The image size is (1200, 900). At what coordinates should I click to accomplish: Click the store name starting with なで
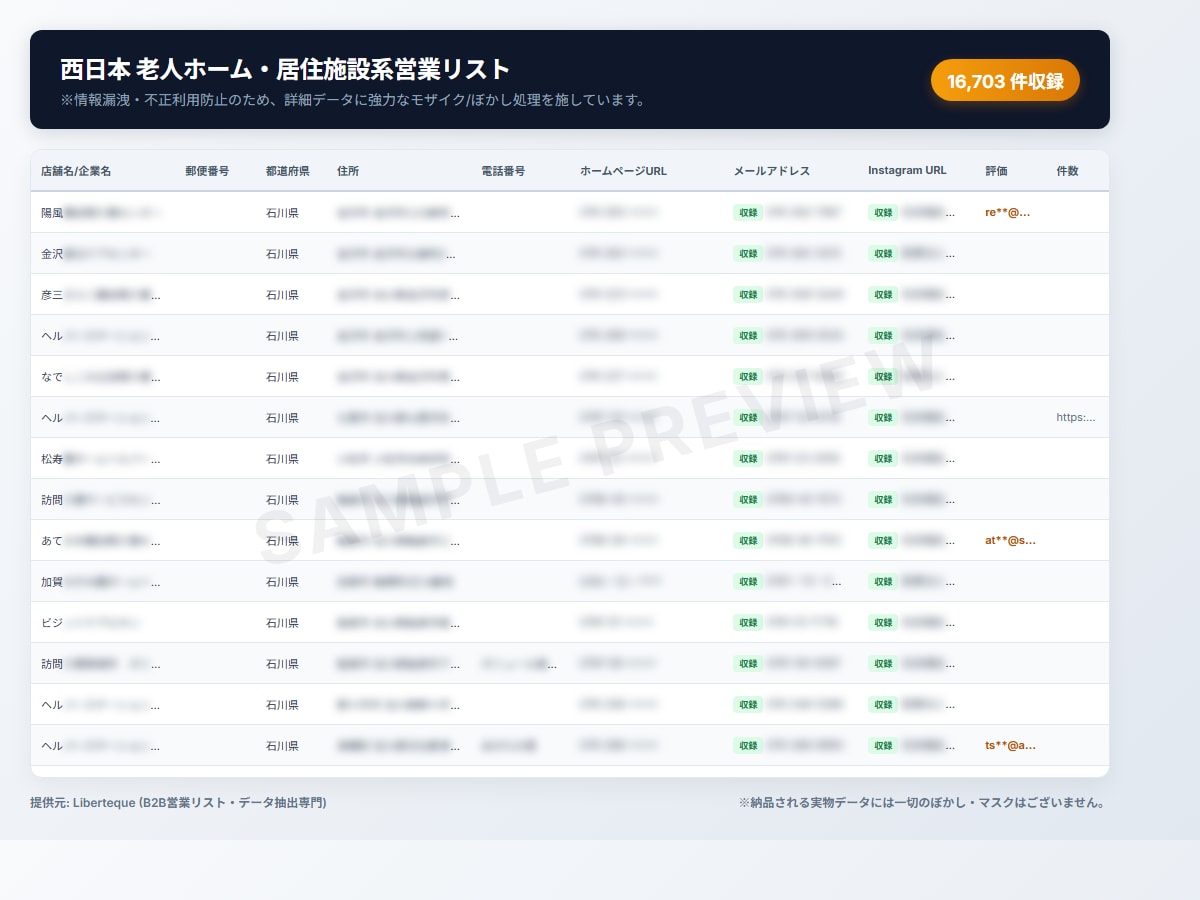(101, 377)
